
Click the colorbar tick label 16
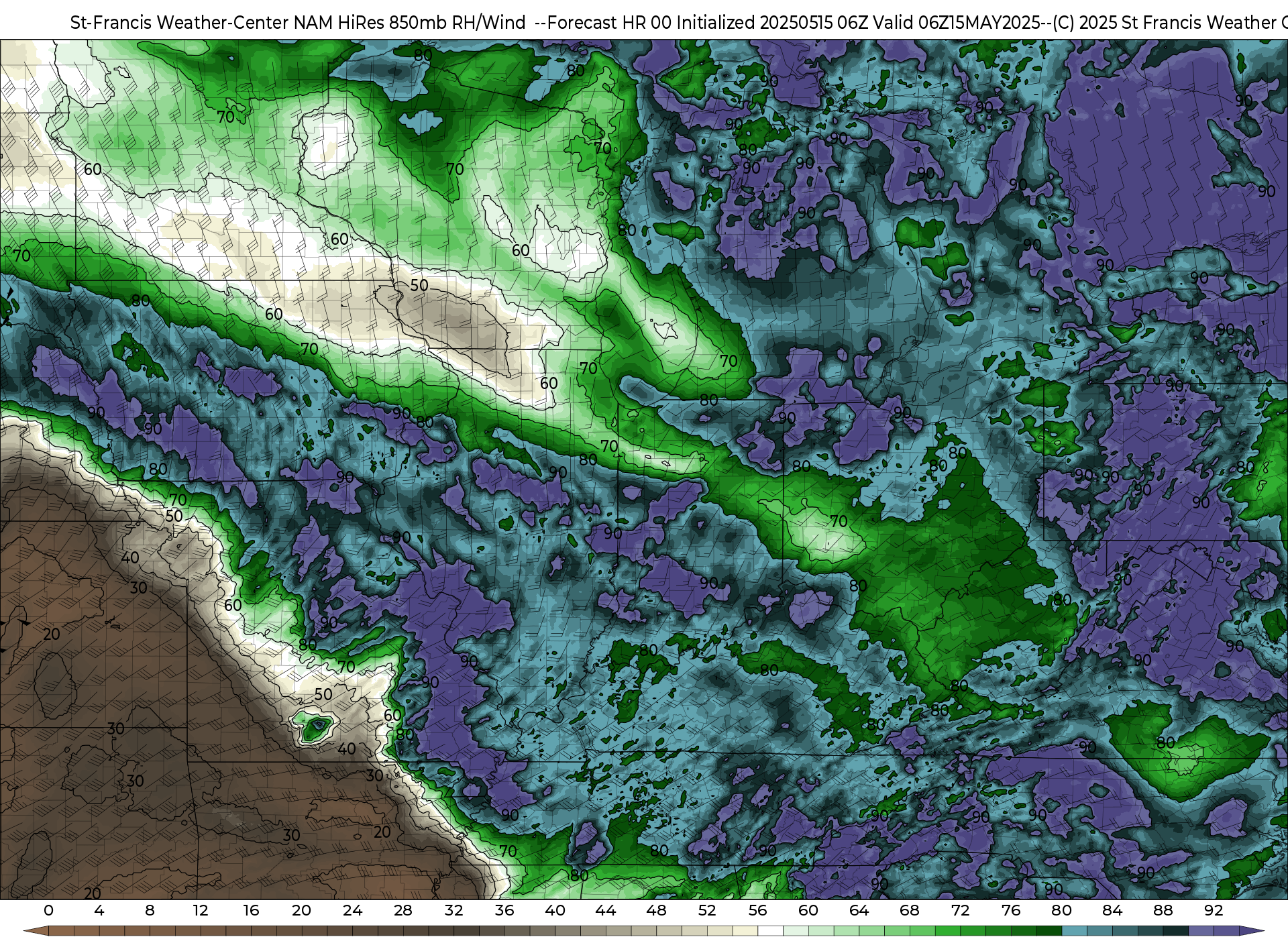click(251, 910)
